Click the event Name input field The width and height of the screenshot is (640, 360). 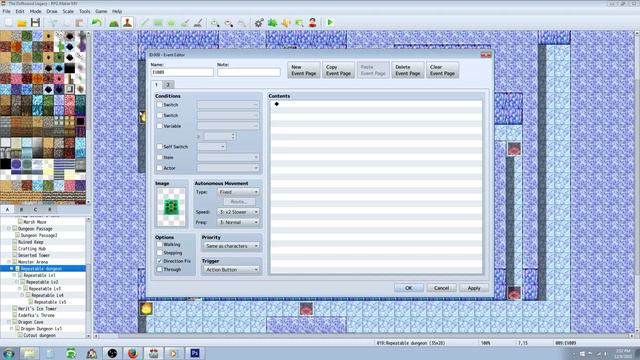click(x=182, y=72)
